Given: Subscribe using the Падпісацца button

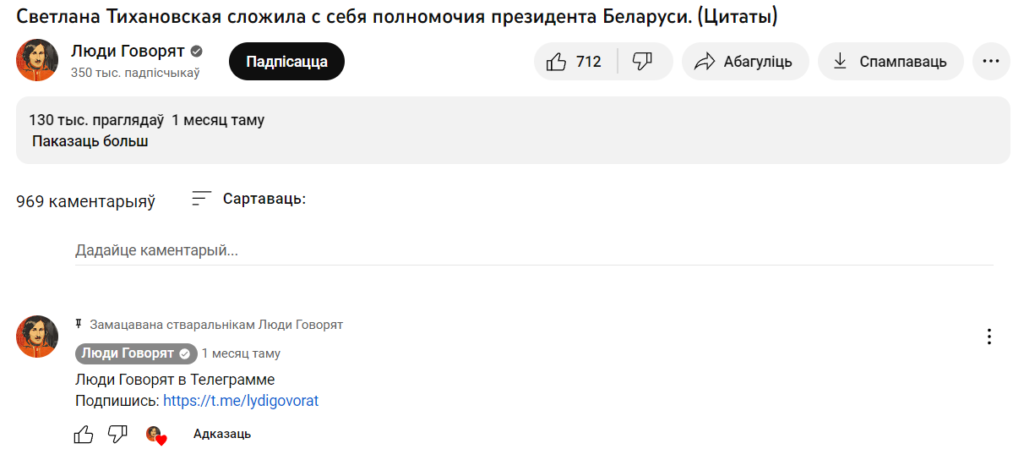Looking at the screenshot, I should [x=286, y=61].
